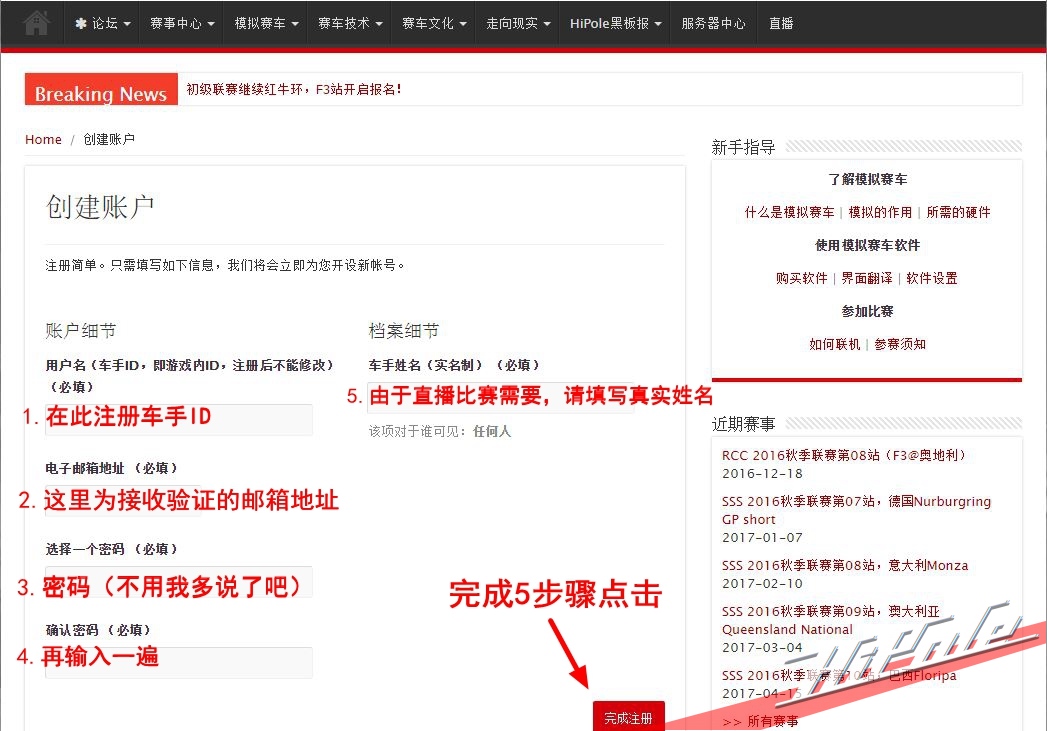Open the 直播 menu item

[x=781, y=23]
